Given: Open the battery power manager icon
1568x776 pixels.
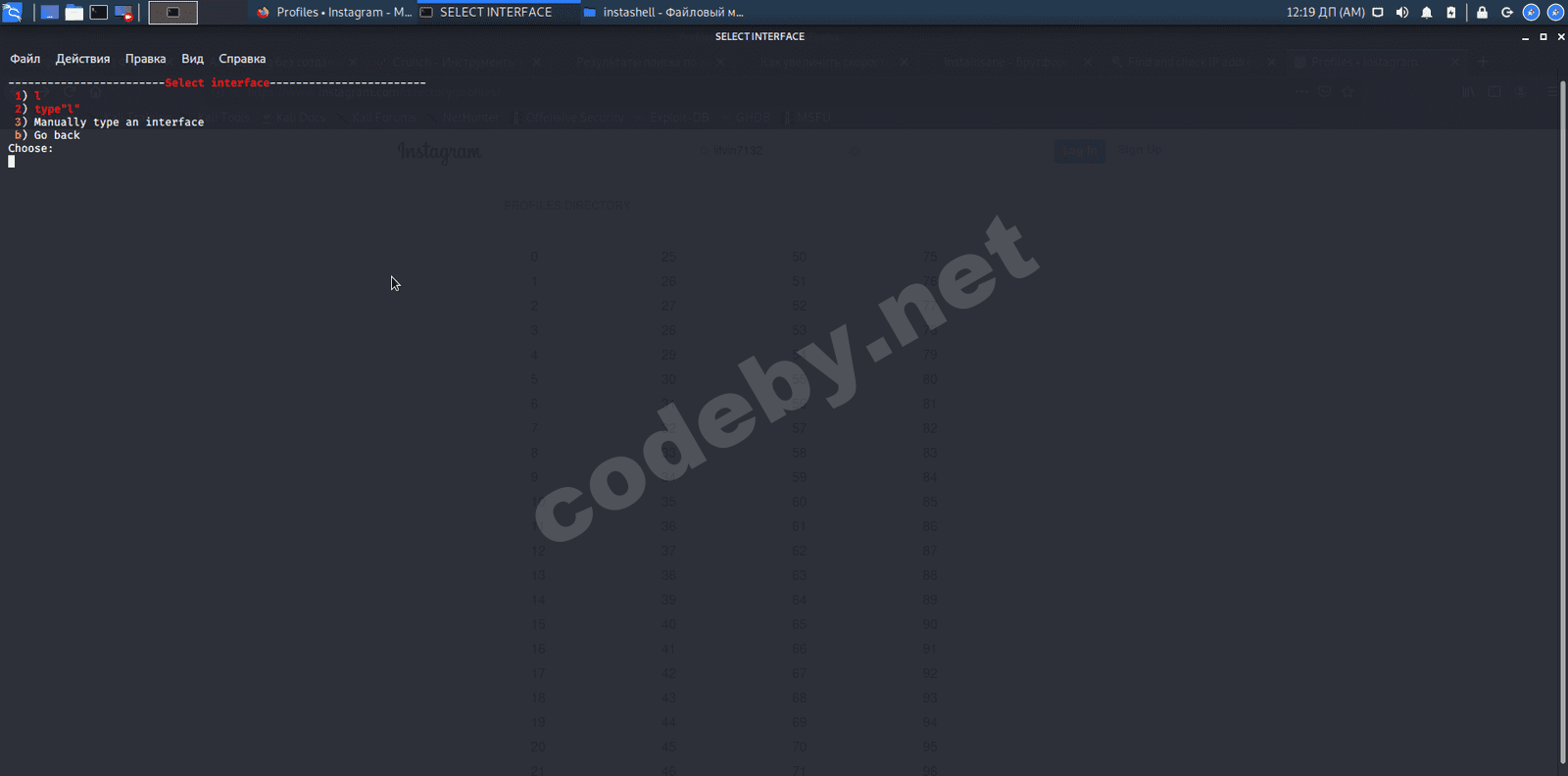Looking at the screenshot, I should (x=1451, y=13).
